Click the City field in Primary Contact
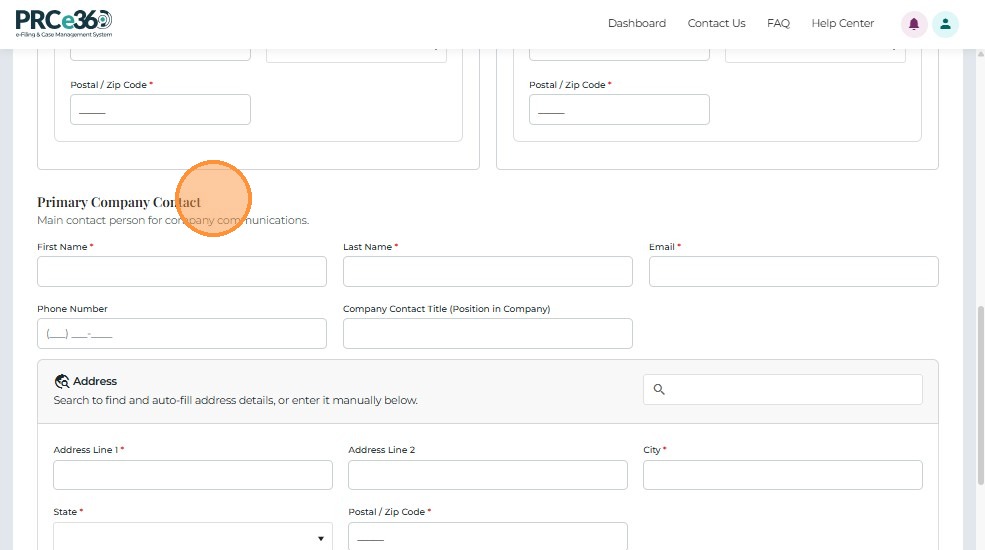Screen dimensions: 985x550 783,475
